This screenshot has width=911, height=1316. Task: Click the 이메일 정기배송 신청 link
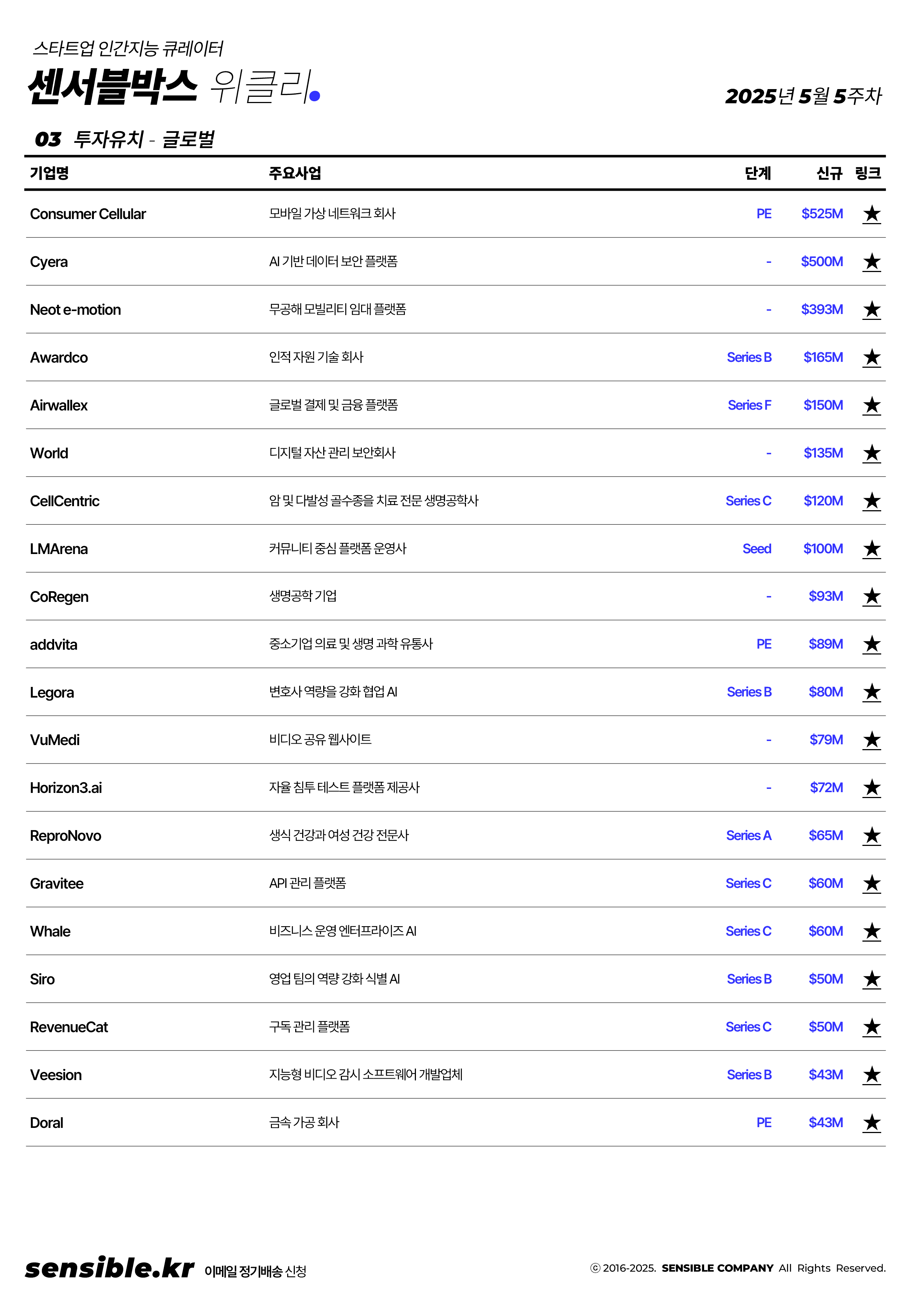click(255, 1271)
